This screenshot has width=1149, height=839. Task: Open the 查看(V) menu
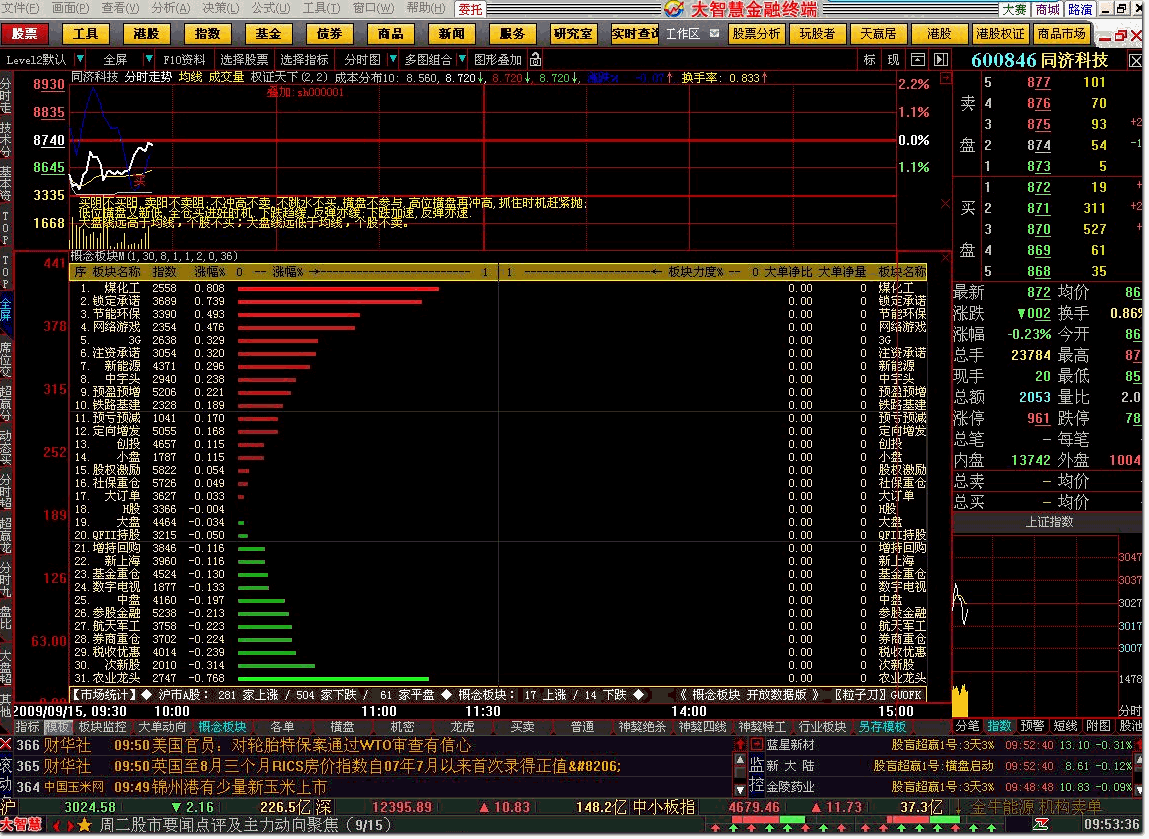coord(120,8)
